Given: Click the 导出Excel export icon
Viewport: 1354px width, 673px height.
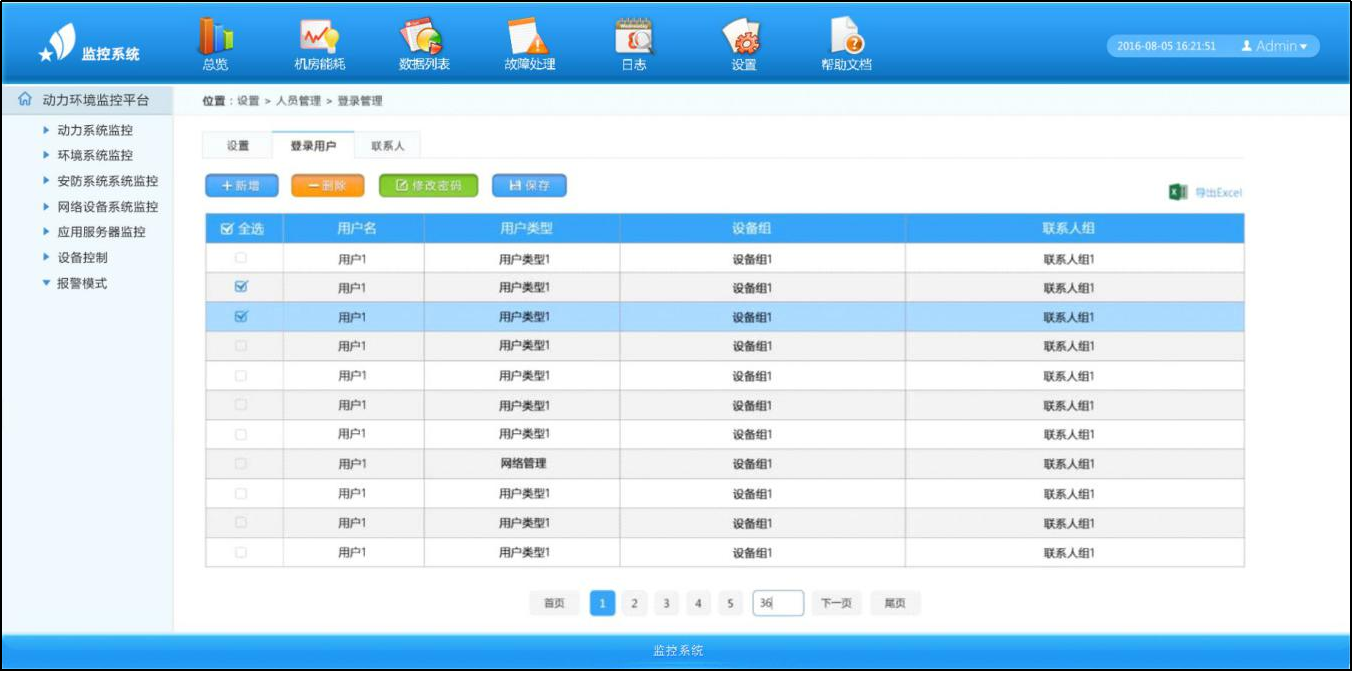Looking at the screenshot, I should [1178, 192].
